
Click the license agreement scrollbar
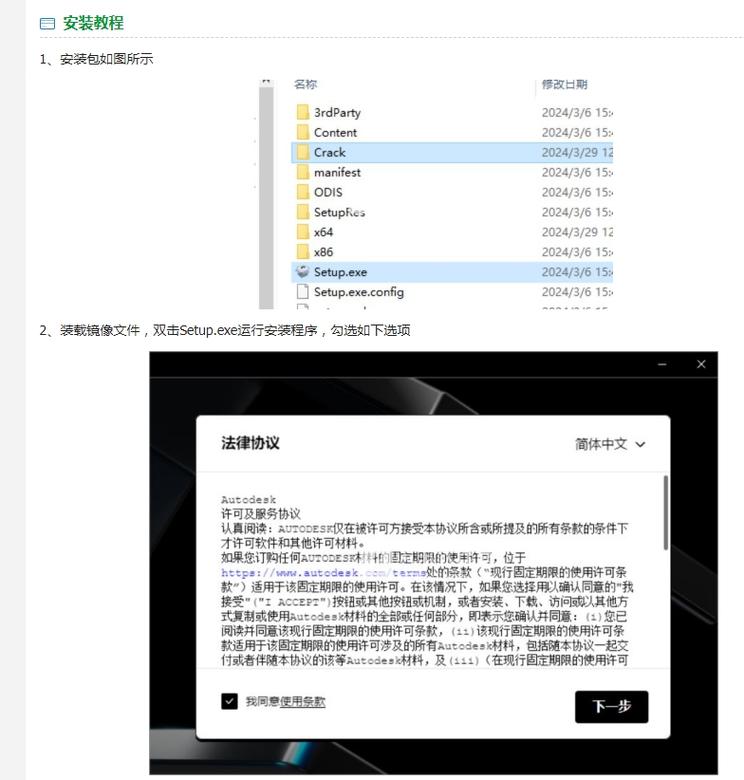coord(665,513)
